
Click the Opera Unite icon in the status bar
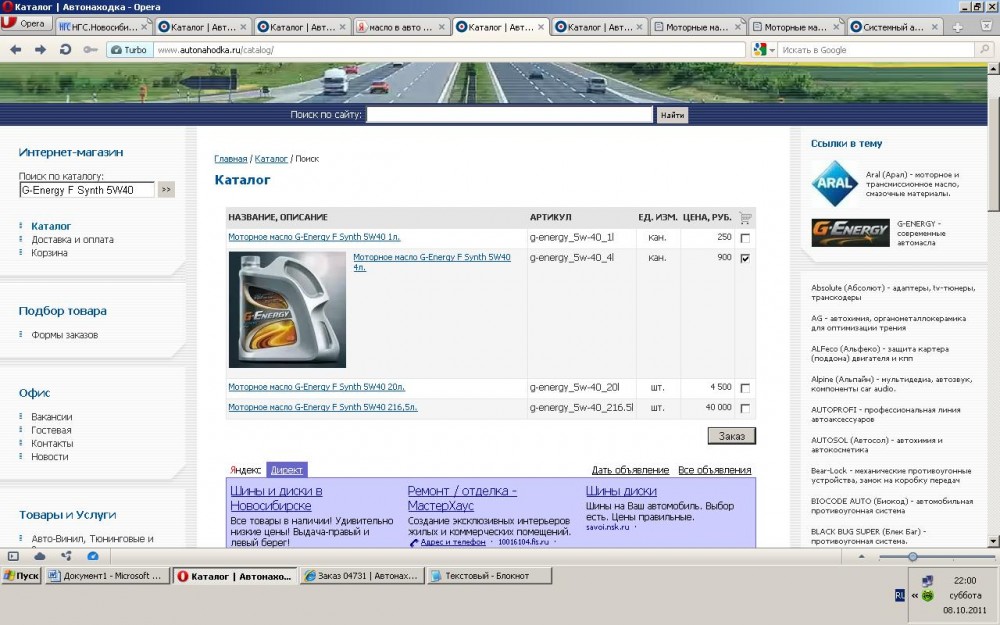[x=66, y=556]
